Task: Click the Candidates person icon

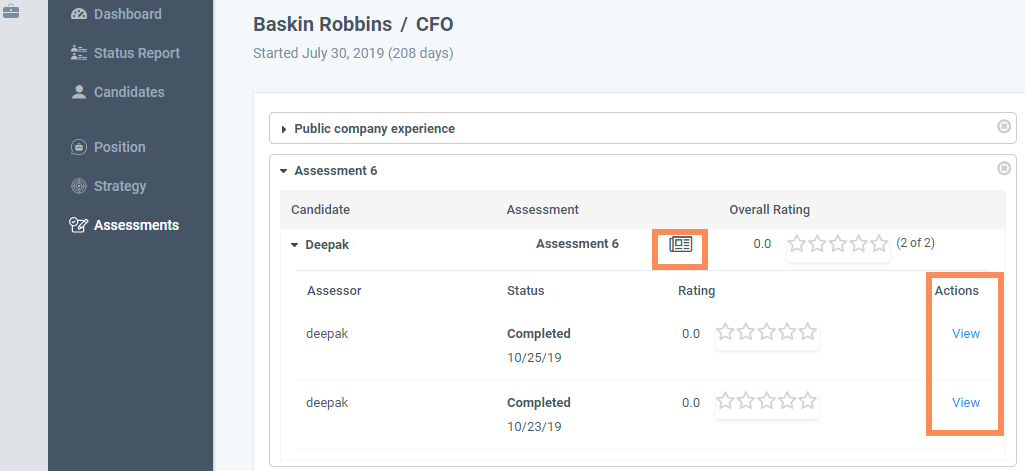Action: [x=79, y=92]
